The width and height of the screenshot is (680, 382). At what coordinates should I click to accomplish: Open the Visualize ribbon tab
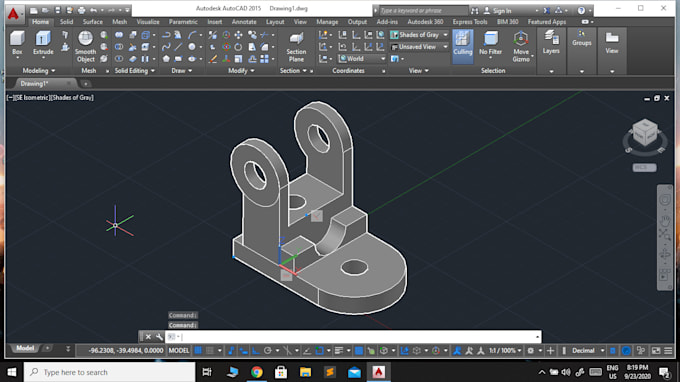[148, 22]
